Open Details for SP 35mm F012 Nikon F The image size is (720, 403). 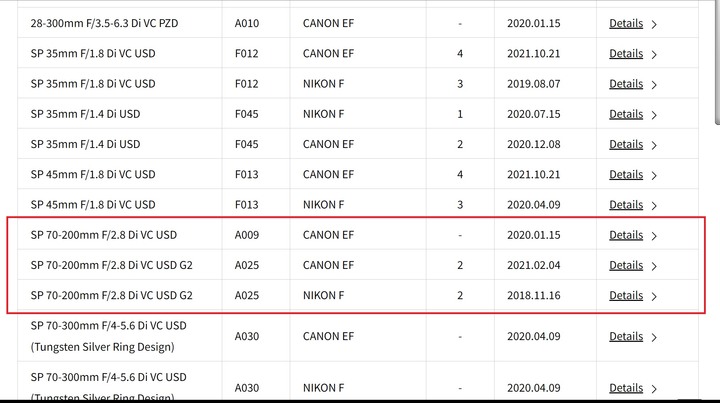[626, 84]
